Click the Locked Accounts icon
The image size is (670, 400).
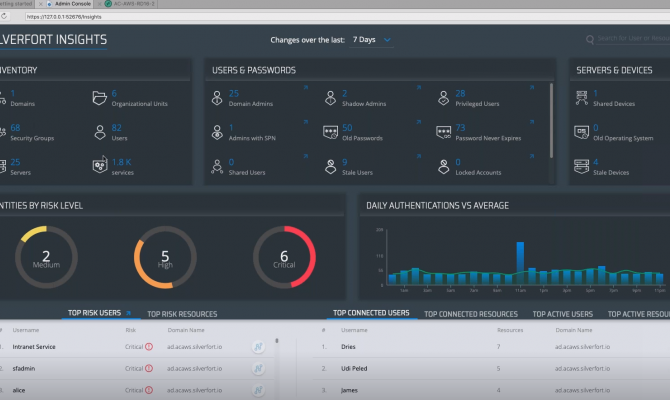pyautogui.click(x=444, y=167)
